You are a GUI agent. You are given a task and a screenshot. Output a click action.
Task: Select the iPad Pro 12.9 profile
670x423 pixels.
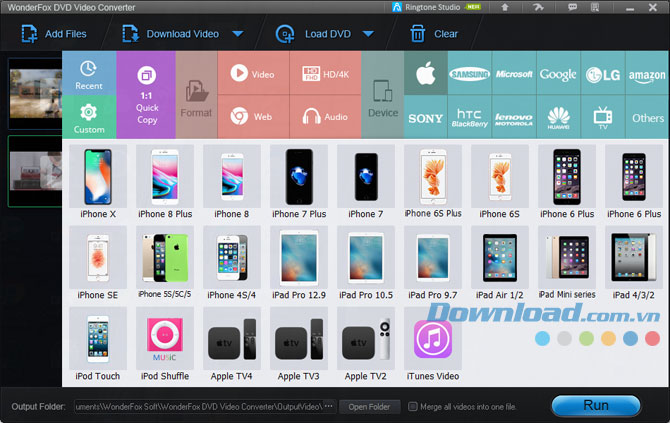(x=299, y=263)
